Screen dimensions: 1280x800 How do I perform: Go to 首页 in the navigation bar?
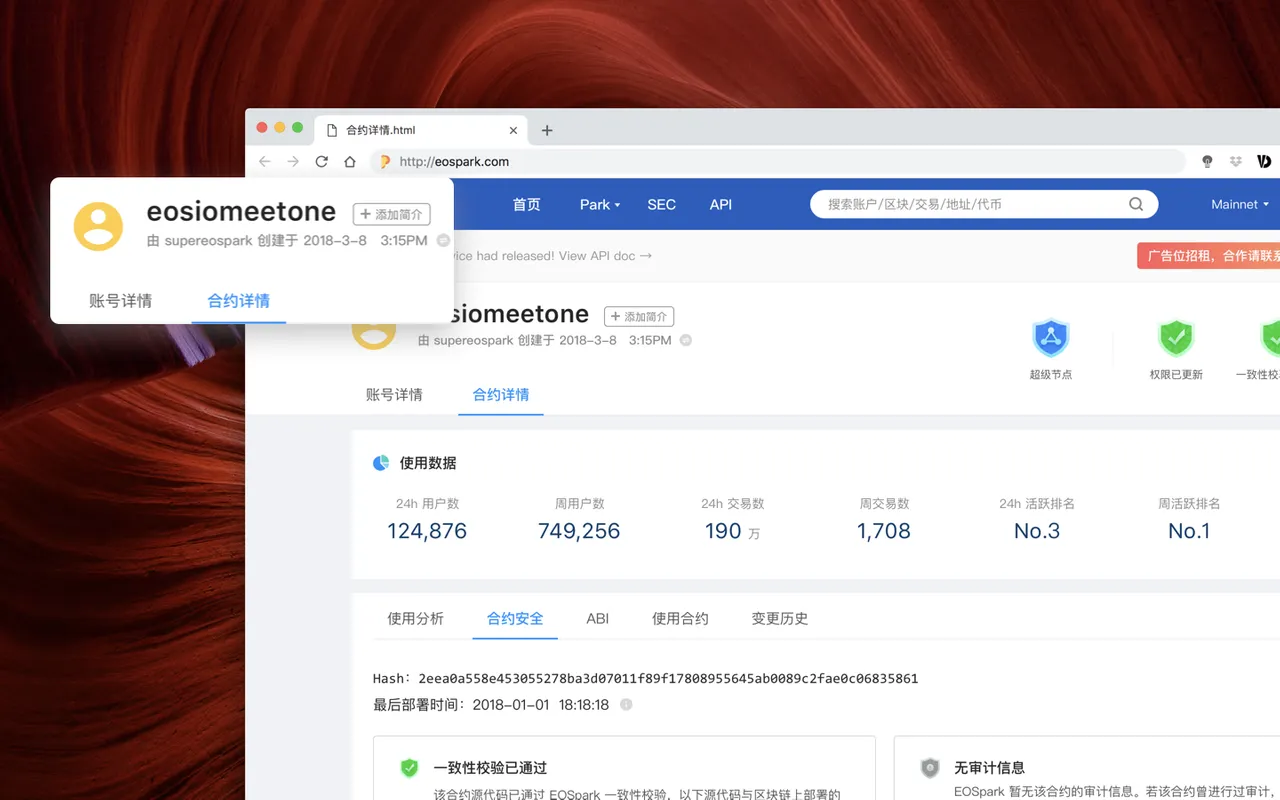point(527,204)
